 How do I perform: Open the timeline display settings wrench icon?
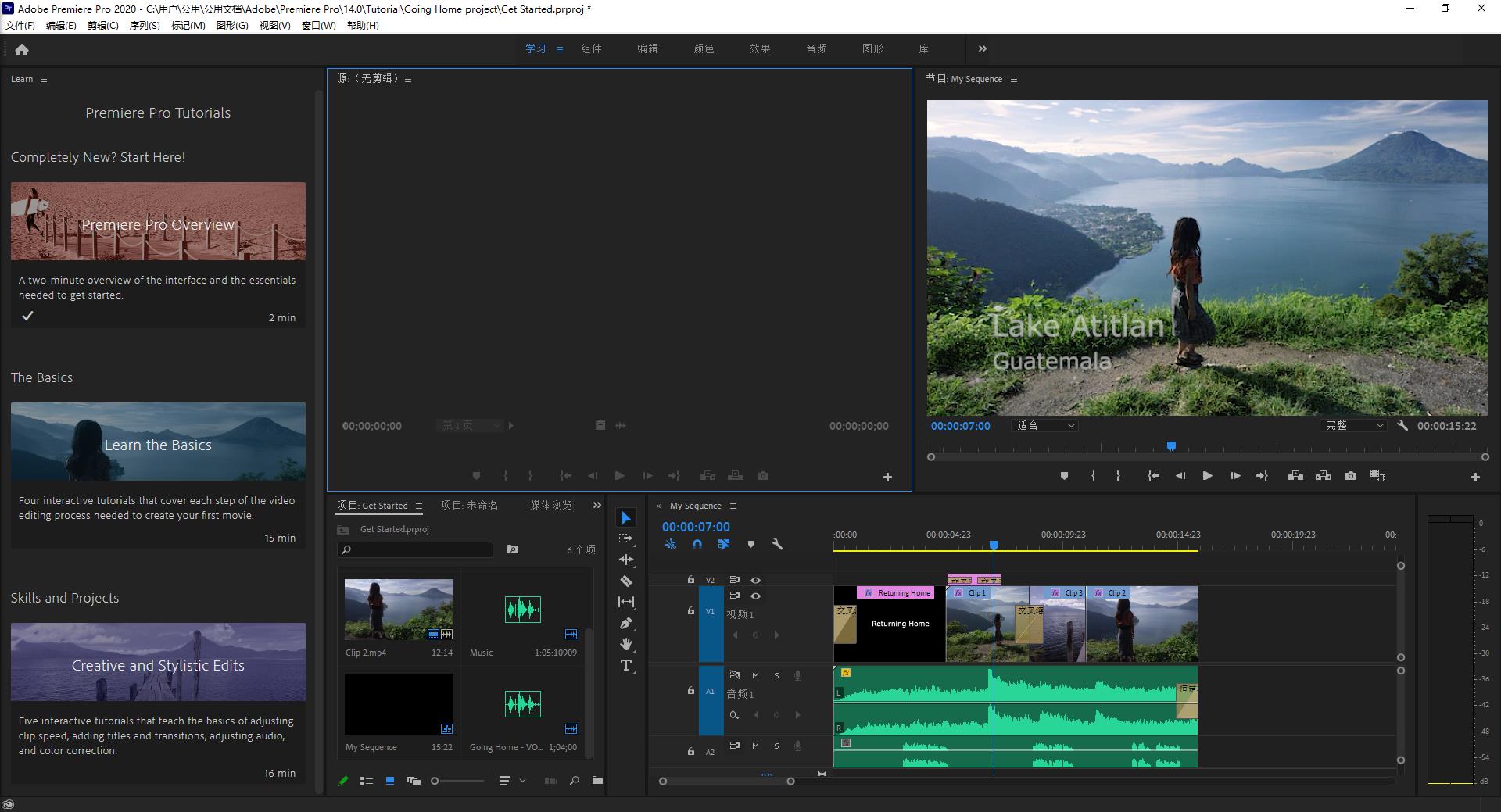coord(777,545)
